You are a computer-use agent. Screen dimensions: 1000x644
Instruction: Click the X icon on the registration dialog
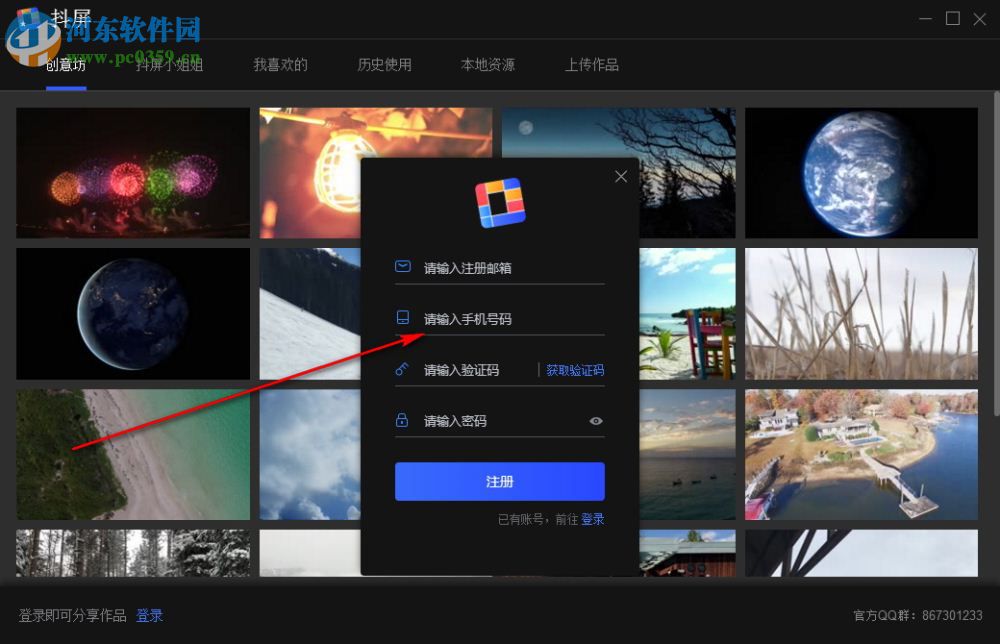pyautogui.click(x=621, y=176)
